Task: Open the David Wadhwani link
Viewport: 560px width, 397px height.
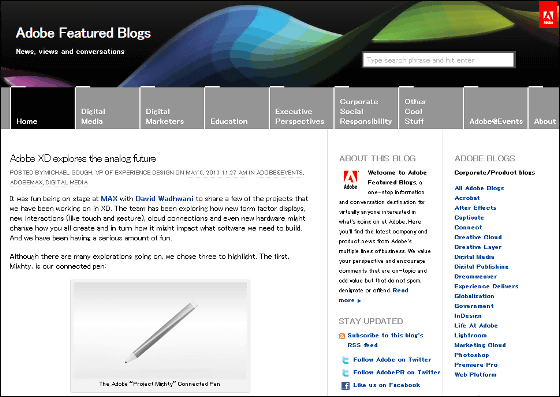Action: (x=164, y=198)
